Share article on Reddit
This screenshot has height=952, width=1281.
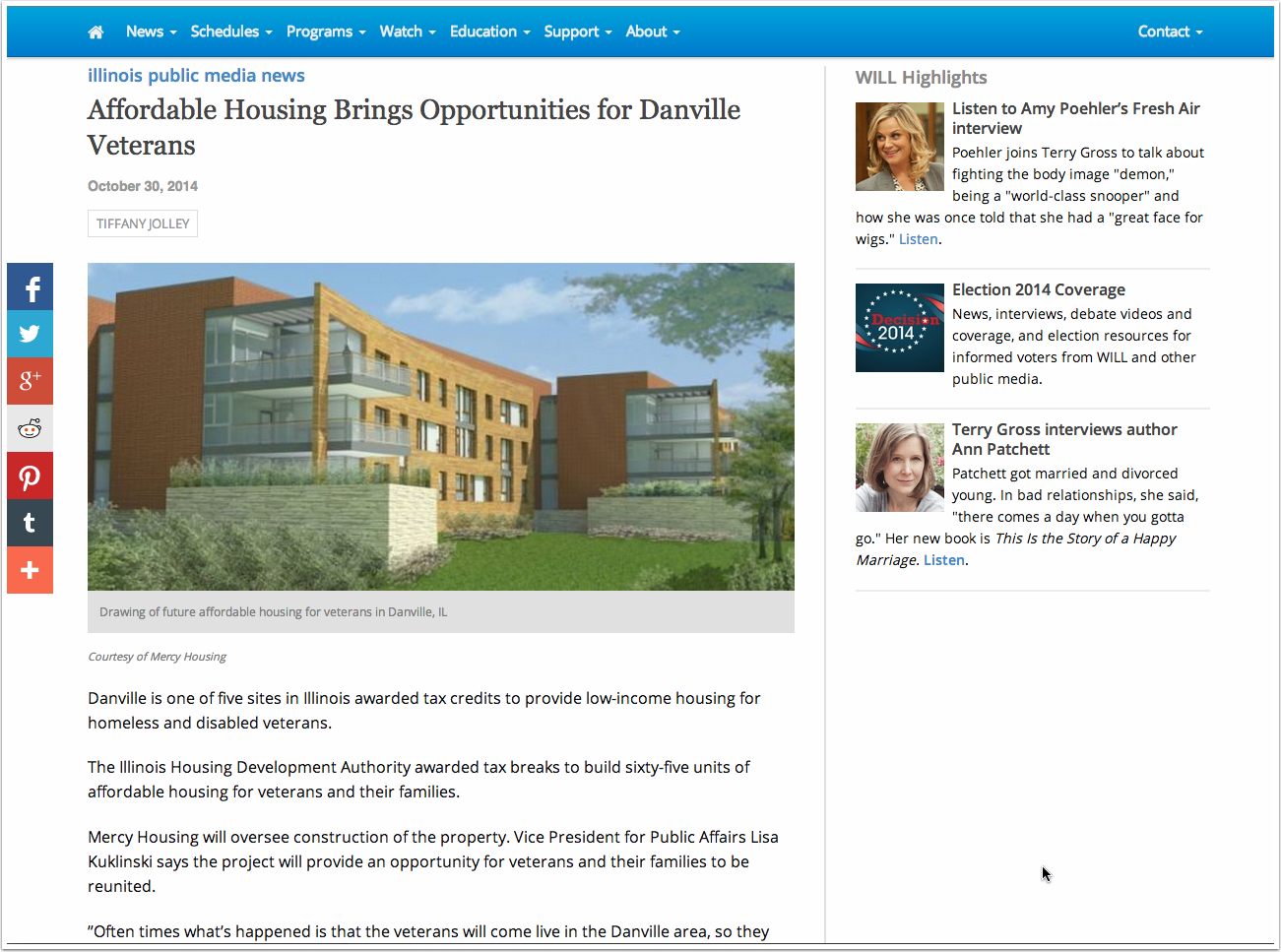point(30,428)
